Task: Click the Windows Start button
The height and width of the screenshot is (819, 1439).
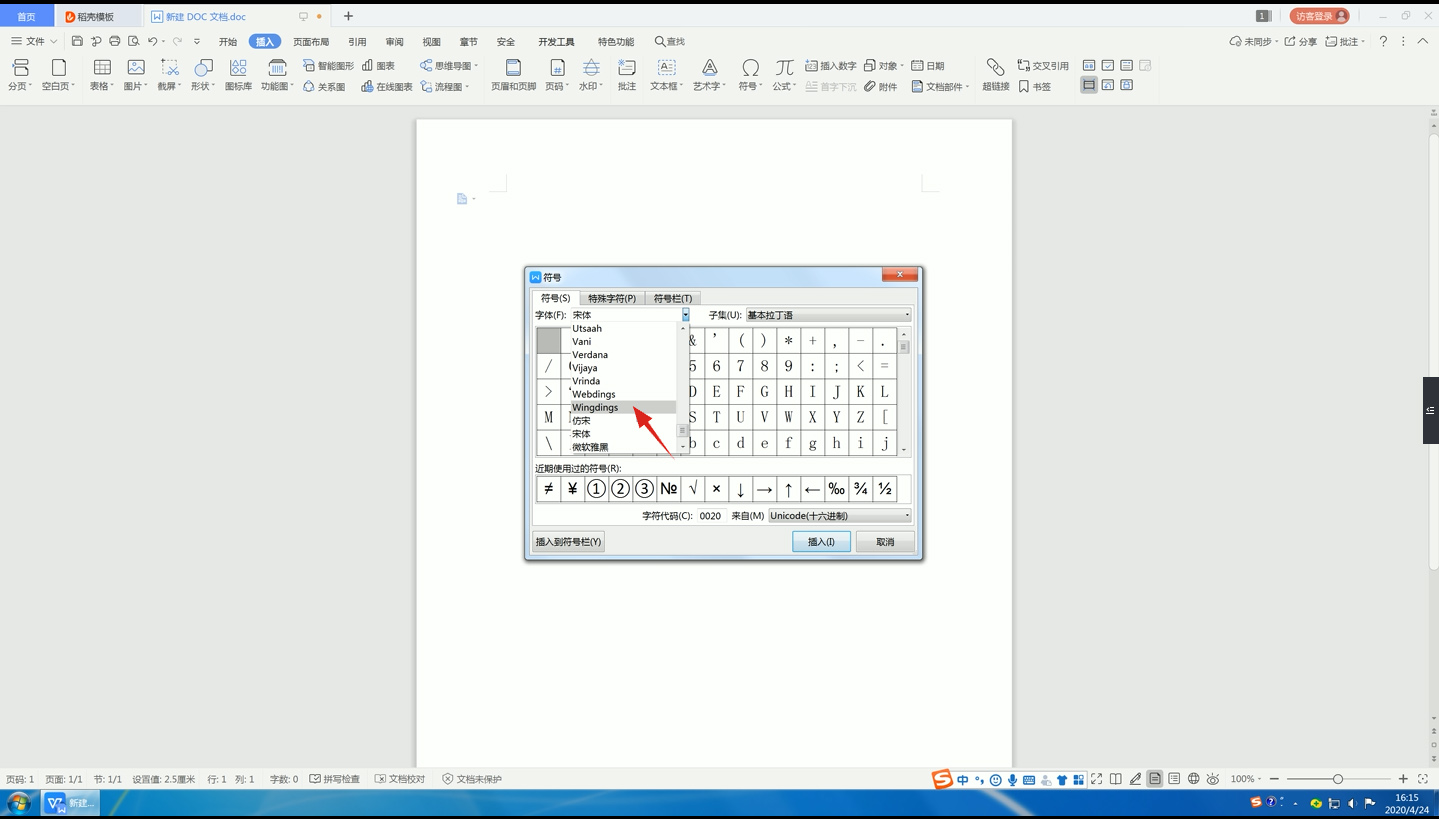Action: 19,803
